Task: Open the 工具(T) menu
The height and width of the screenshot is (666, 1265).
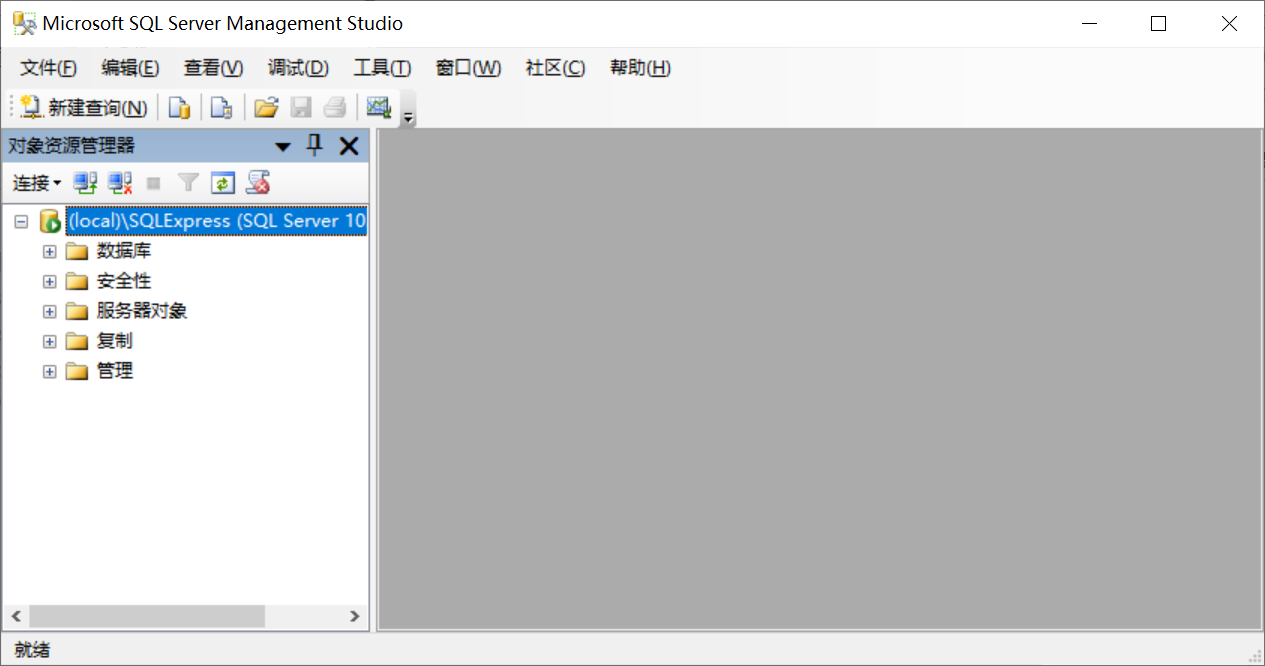Action: (382, 68)
